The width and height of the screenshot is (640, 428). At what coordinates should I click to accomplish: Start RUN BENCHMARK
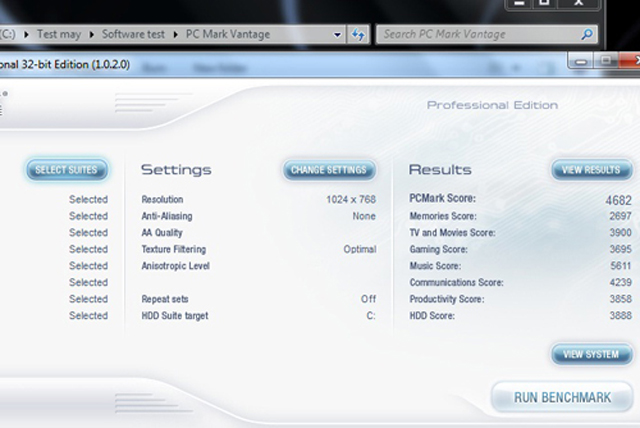(562, 397)
